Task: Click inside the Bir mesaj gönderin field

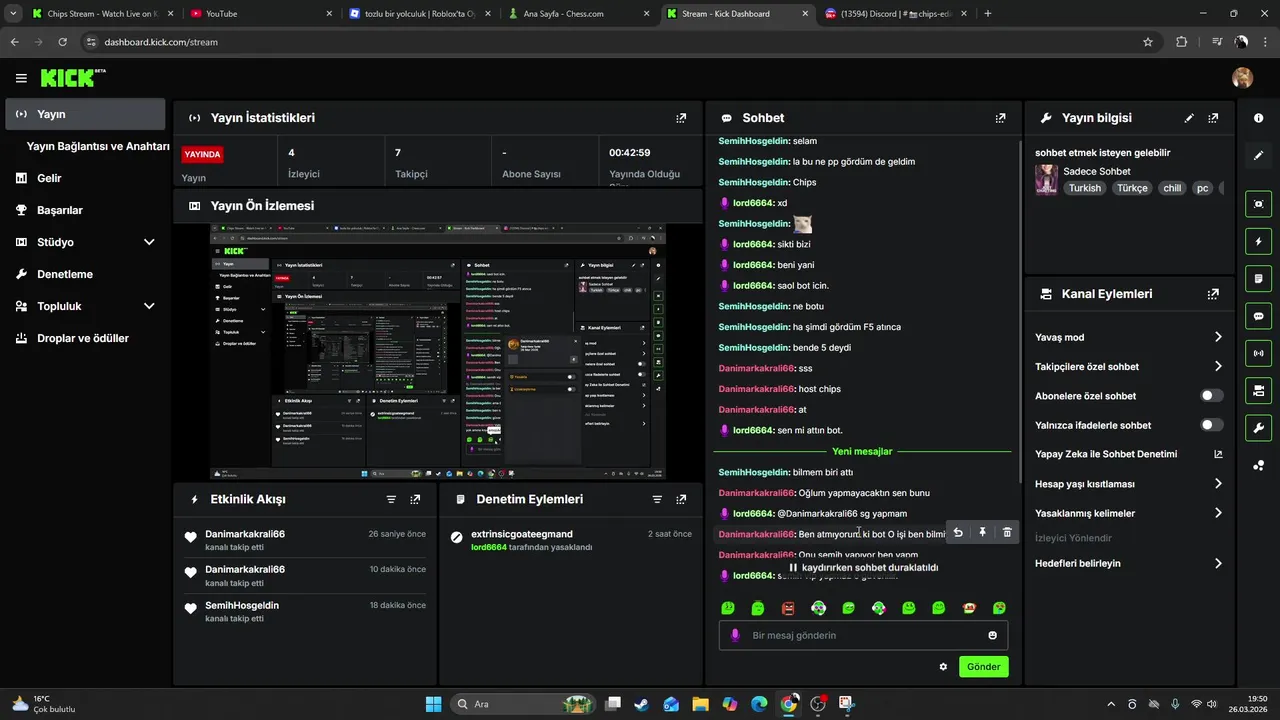Action: pos(863,635)
